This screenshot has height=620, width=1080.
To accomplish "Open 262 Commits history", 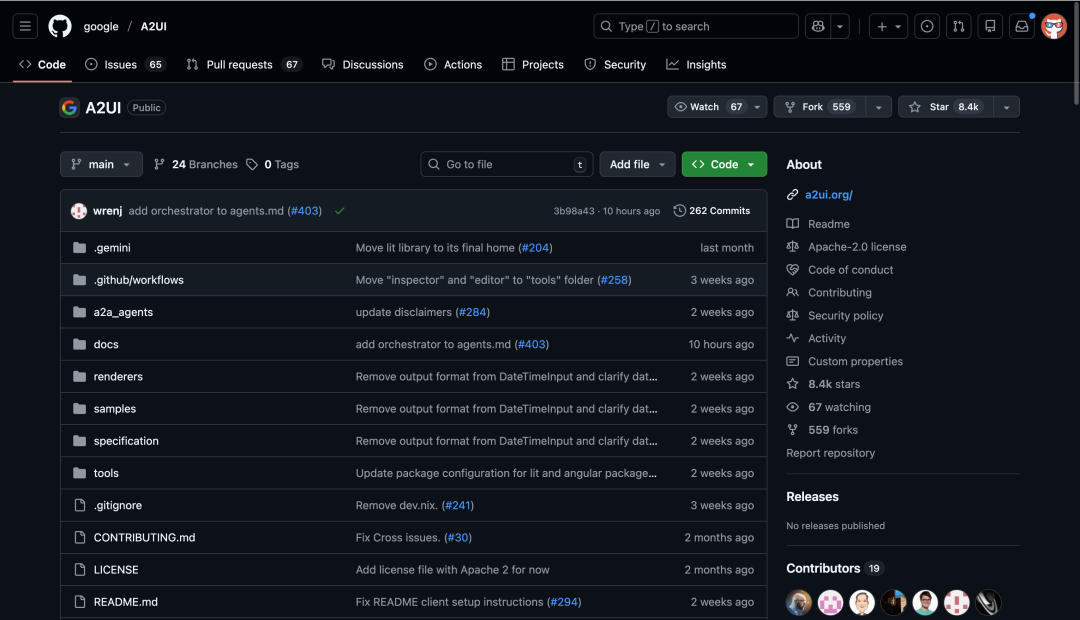I will pos(712,211).
